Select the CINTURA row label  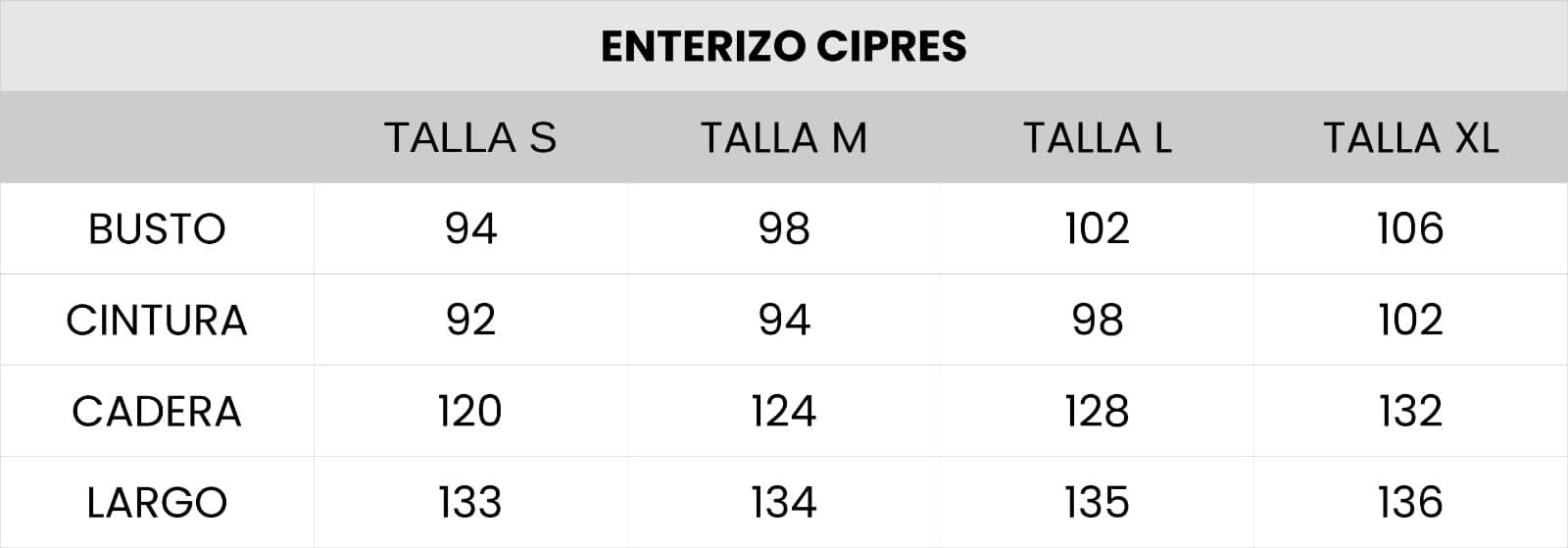pos(157,321)
